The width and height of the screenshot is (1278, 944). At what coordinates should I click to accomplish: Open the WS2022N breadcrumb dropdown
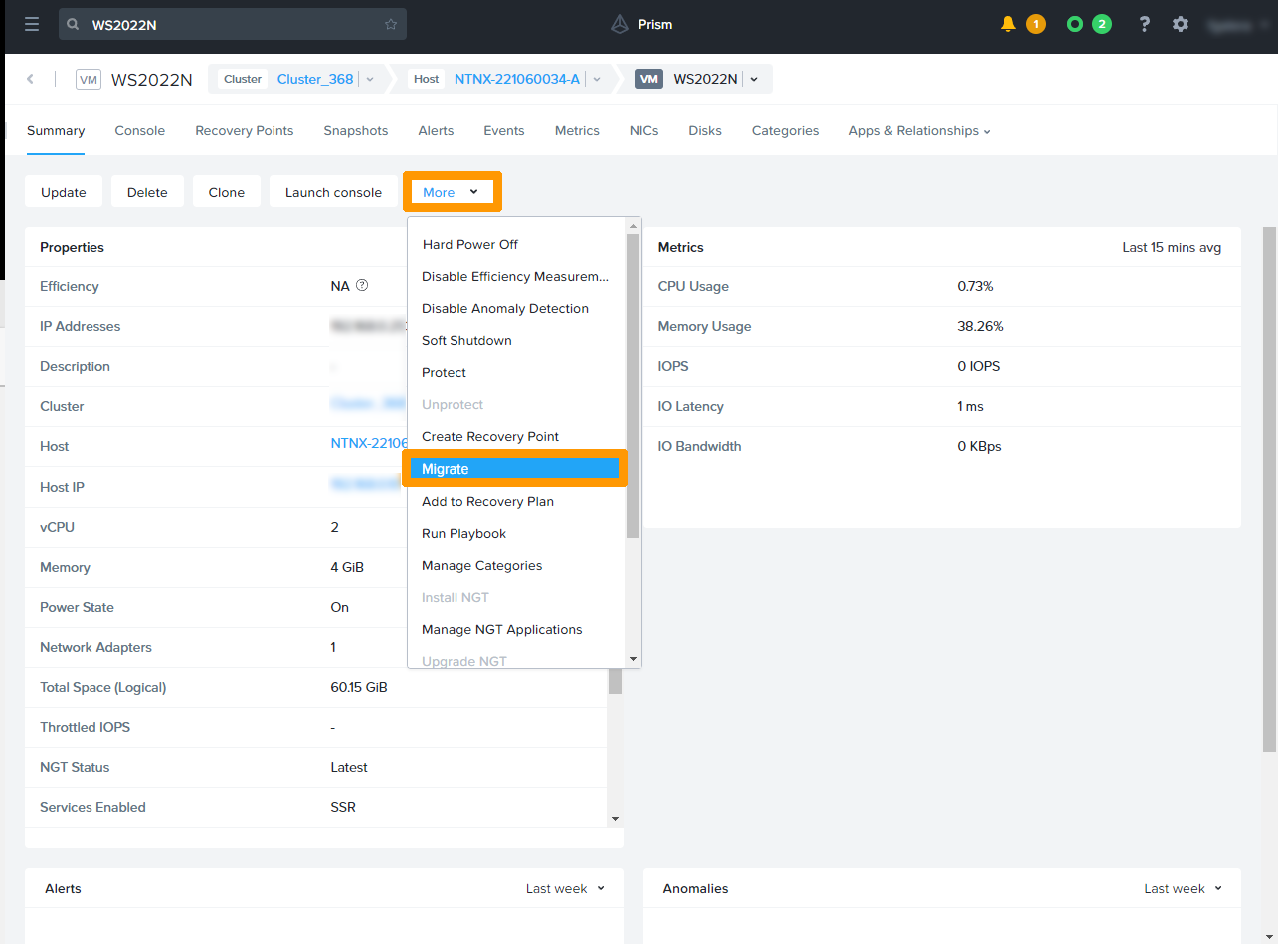tap(755, 79)
